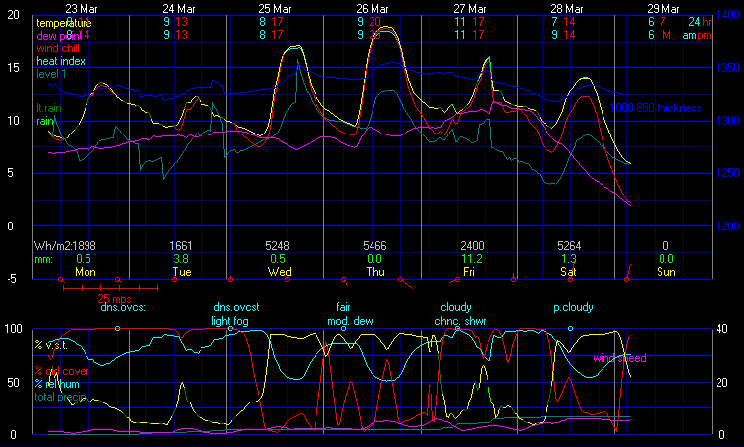This screenshot has height=447, width=744.
Task: Select the '26 Mar' date header
Action: click(372, 9)
